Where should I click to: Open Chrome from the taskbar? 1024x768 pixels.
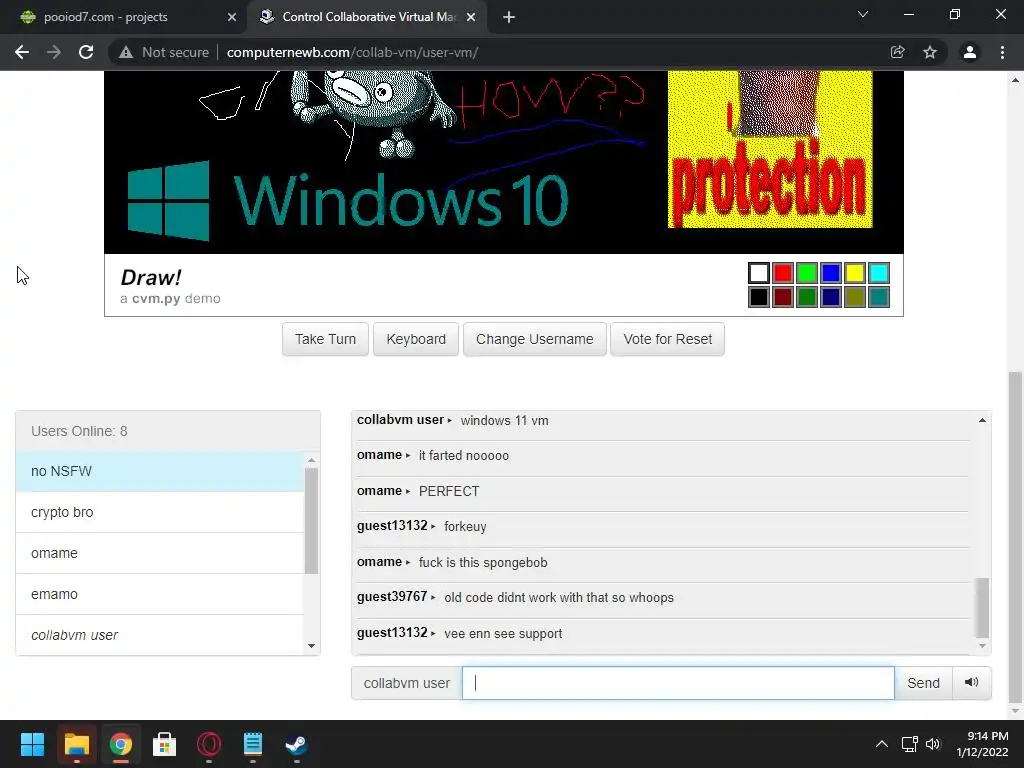tap(121, 744)
